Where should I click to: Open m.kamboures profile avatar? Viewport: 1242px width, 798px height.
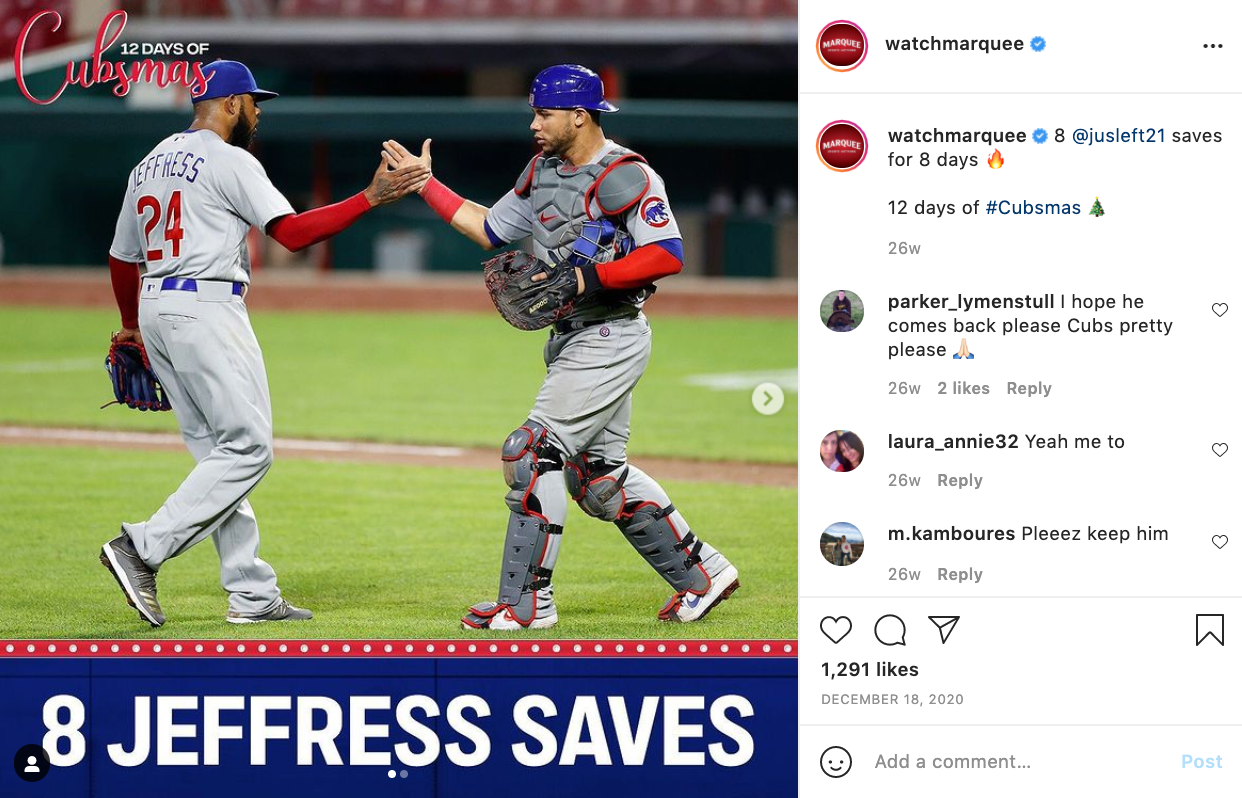(x=841, y=544)
